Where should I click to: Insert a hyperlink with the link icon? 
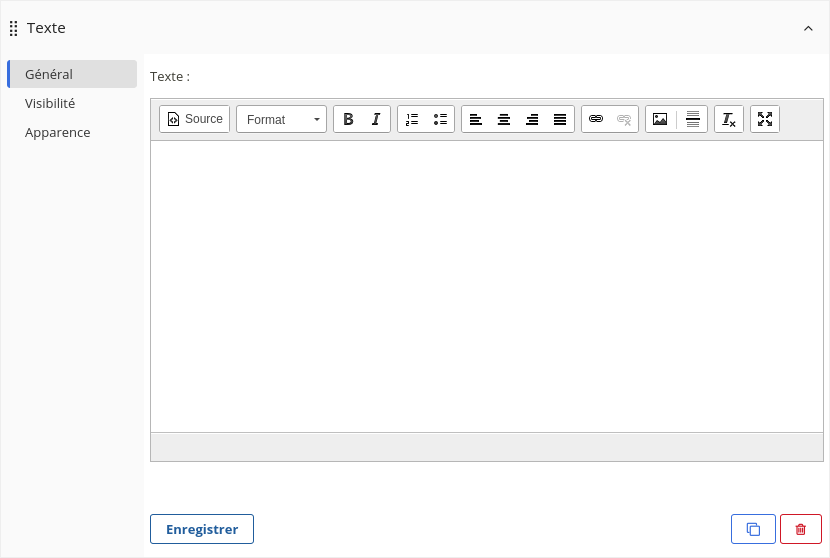pos(596,119)
